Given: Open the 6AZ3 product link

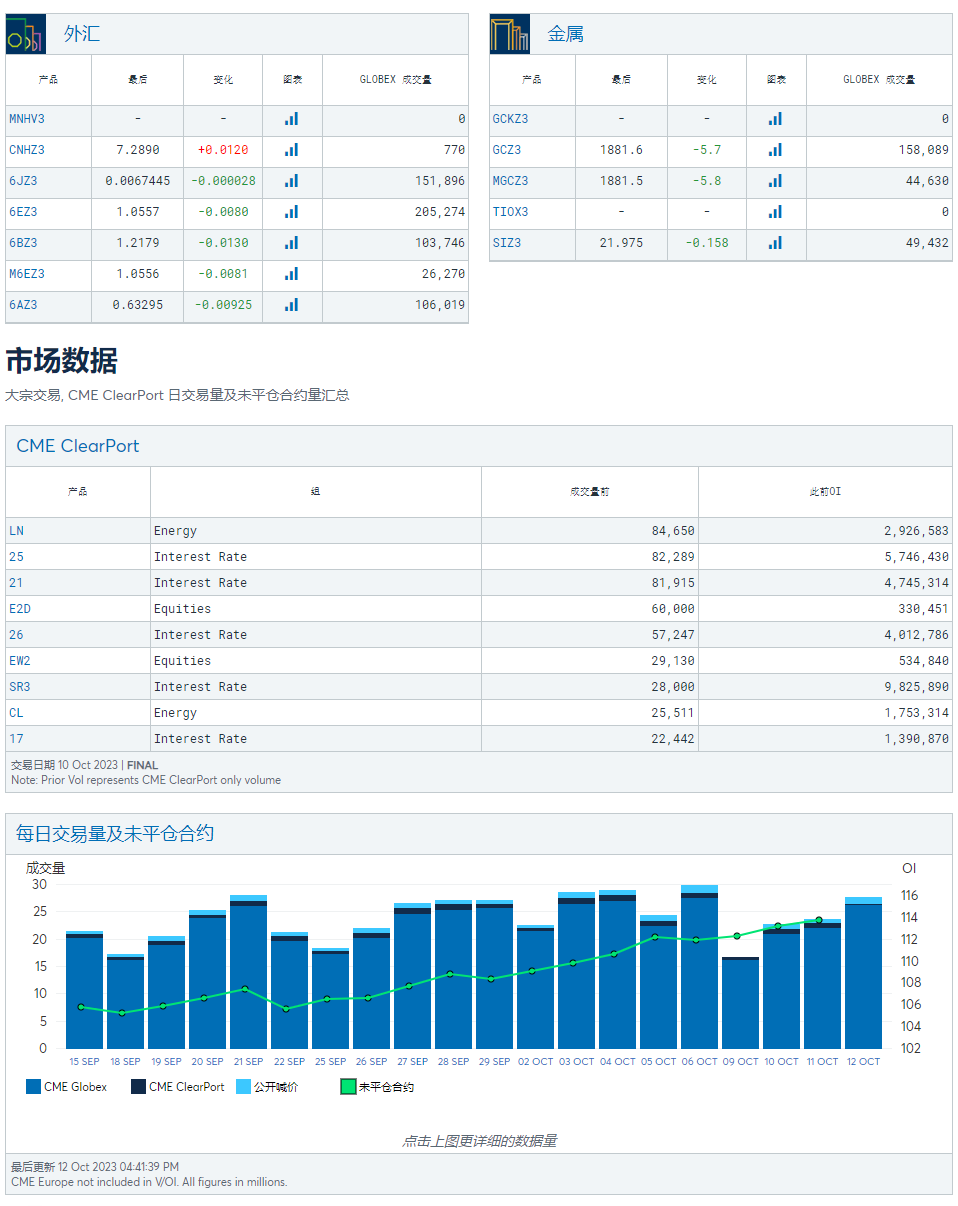Looking at the screenshot, I should point(23,305).
